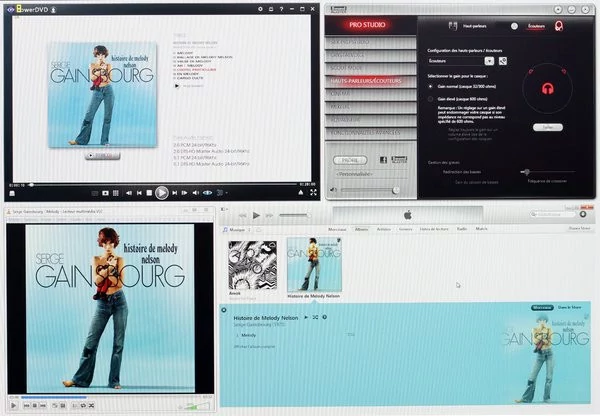Viewport: 600px width, 416px height.
Task: Step forward one frame in PowerDVD
Action: pos(184,193)
